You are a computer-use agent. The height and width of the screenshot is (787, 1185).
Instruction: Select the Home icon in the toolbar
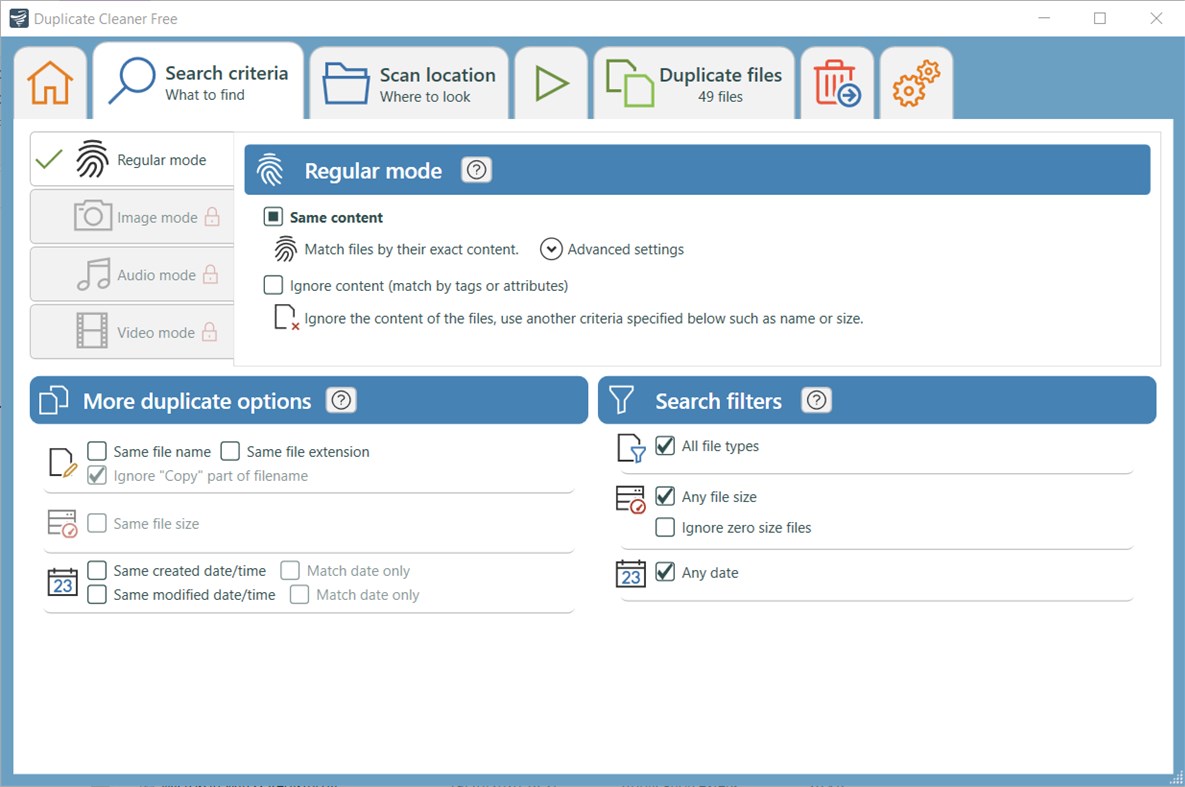click(50, 82)
